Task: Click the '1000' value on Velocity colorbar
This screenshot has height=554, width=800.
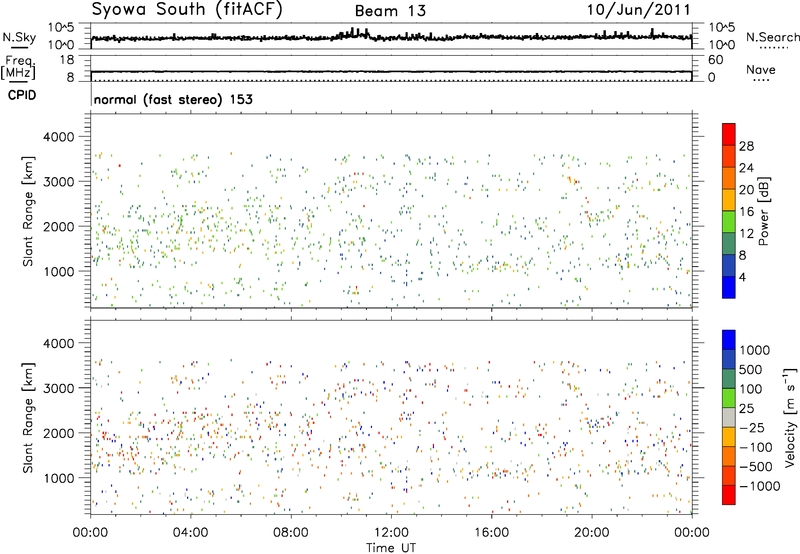Action: pyautogui.click(x=755, y=350)
